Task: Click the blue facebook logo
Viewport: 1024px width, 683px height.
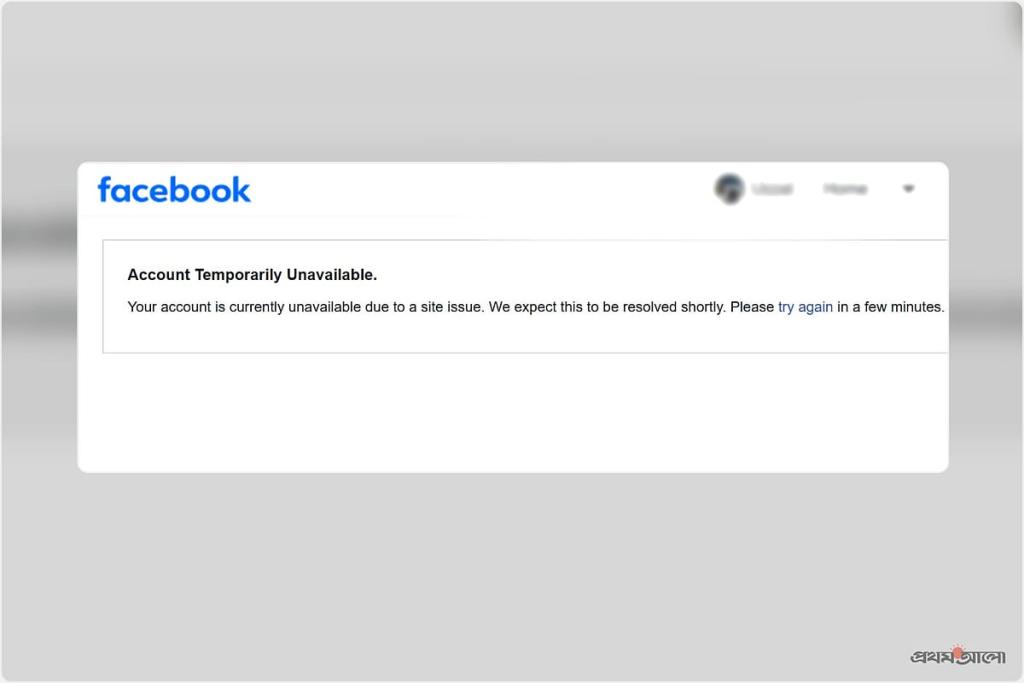Action: tap(174, 190)
